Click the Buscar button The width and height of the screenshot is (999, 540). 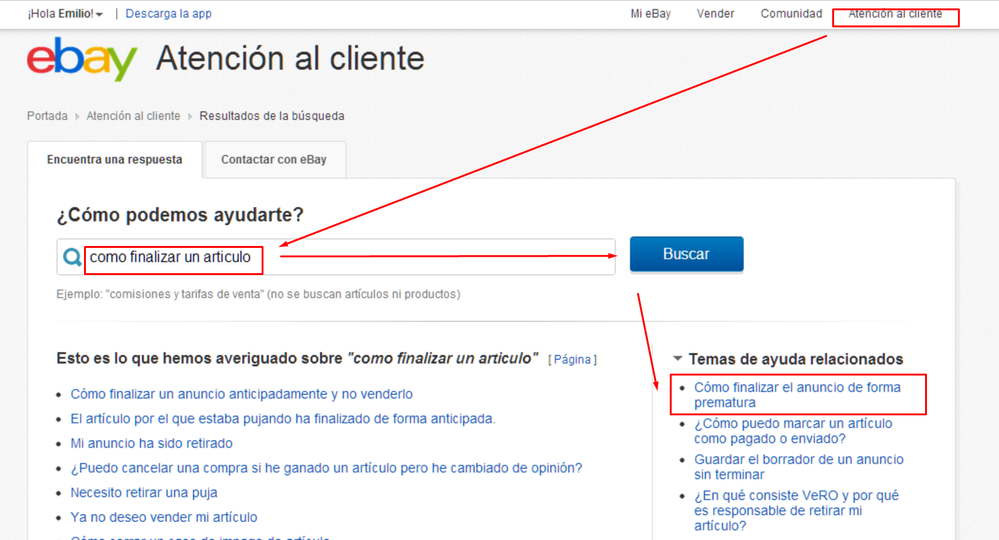(686, 254)
